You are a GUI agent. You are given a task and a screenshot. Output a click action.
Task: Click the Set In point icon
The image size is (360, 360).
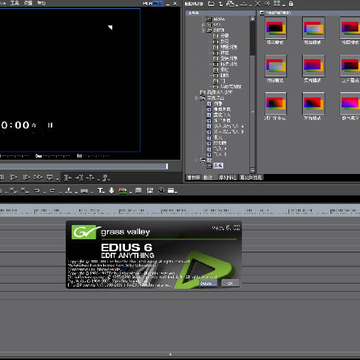click(68, 178)
